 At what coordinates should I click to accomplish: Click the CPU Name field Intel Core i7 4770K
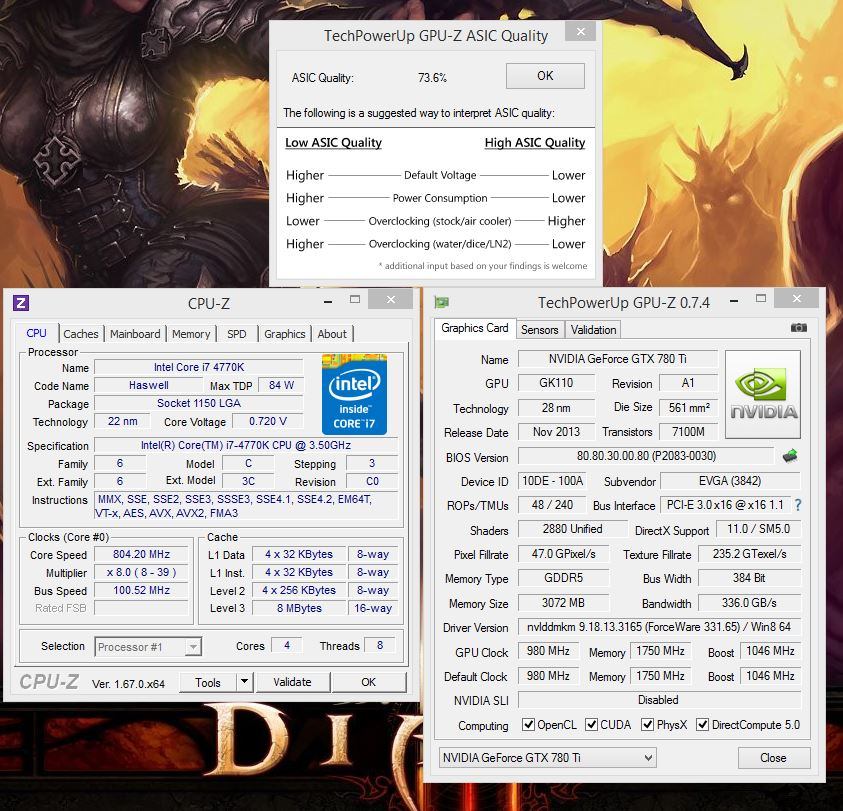(x=199, y=367)
